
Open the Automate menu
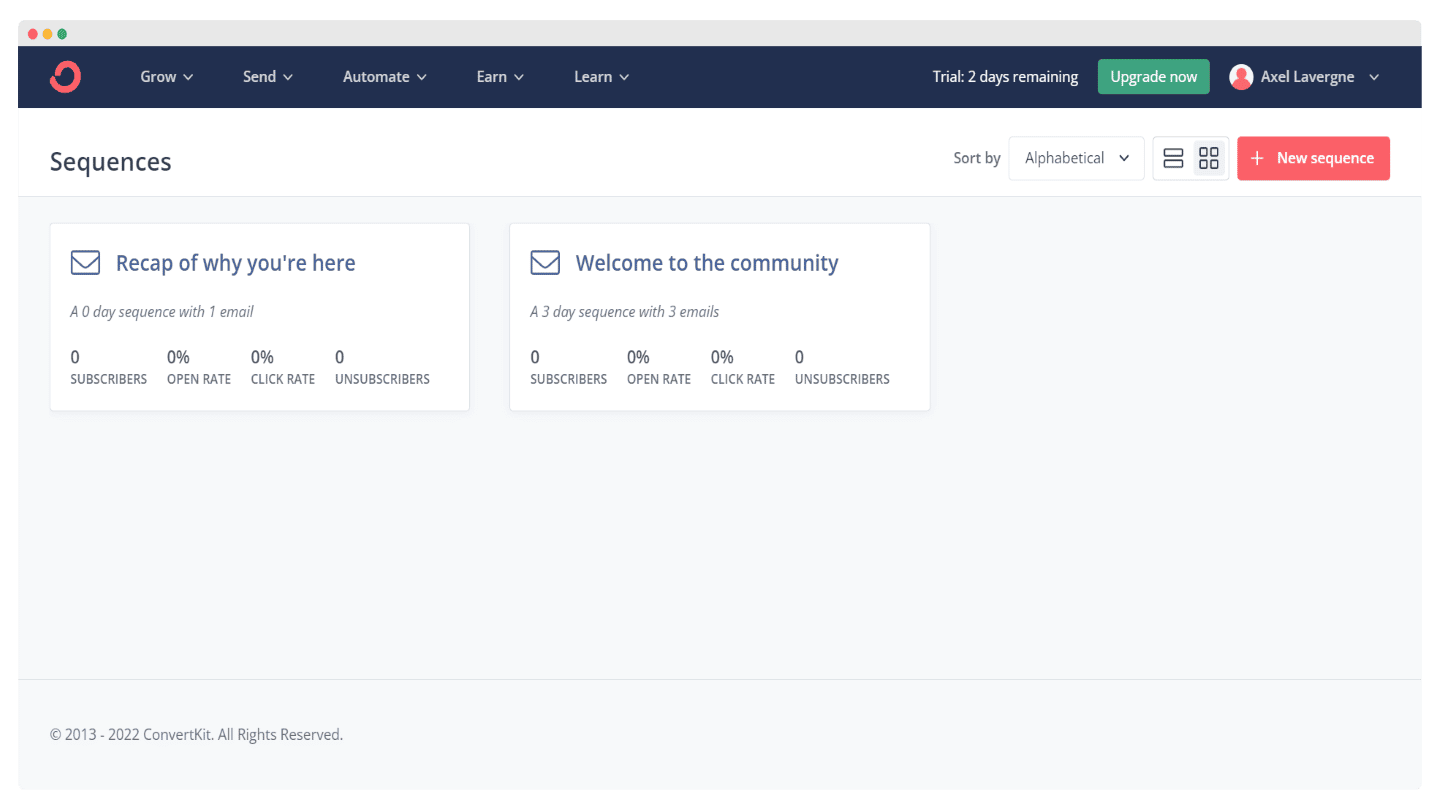385,77
